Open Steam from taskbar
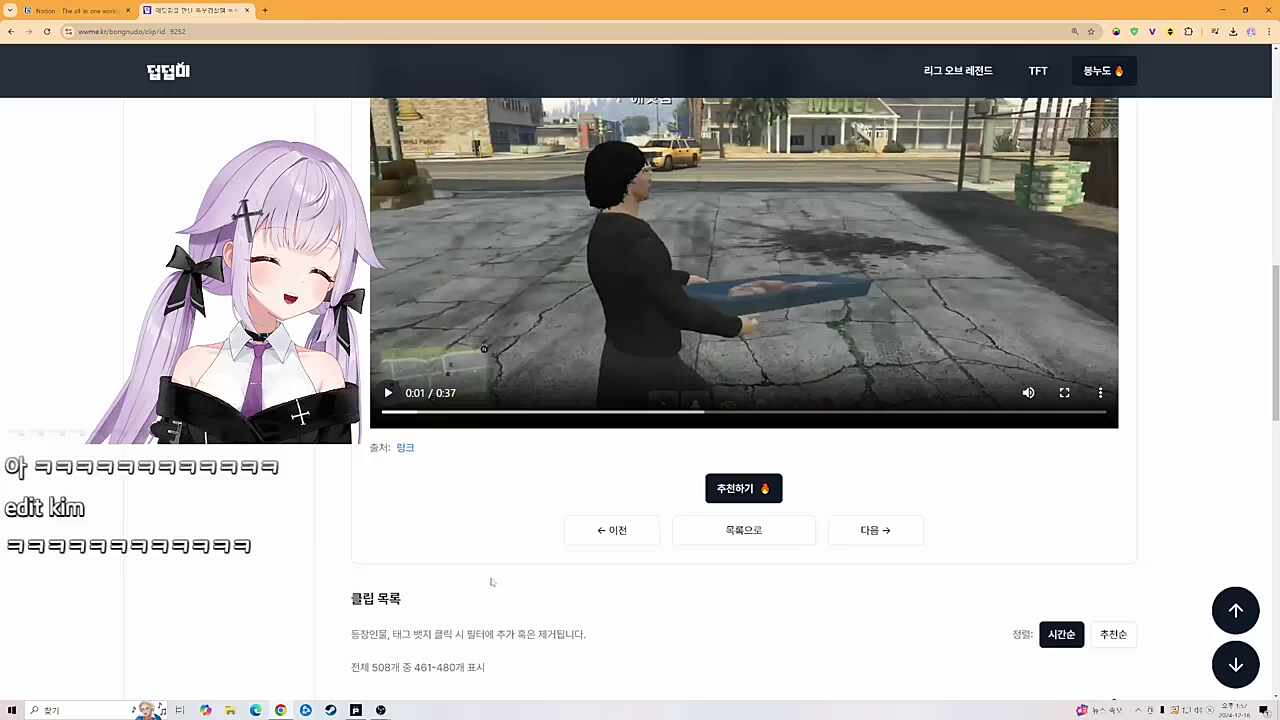 [x=330, y=710]
